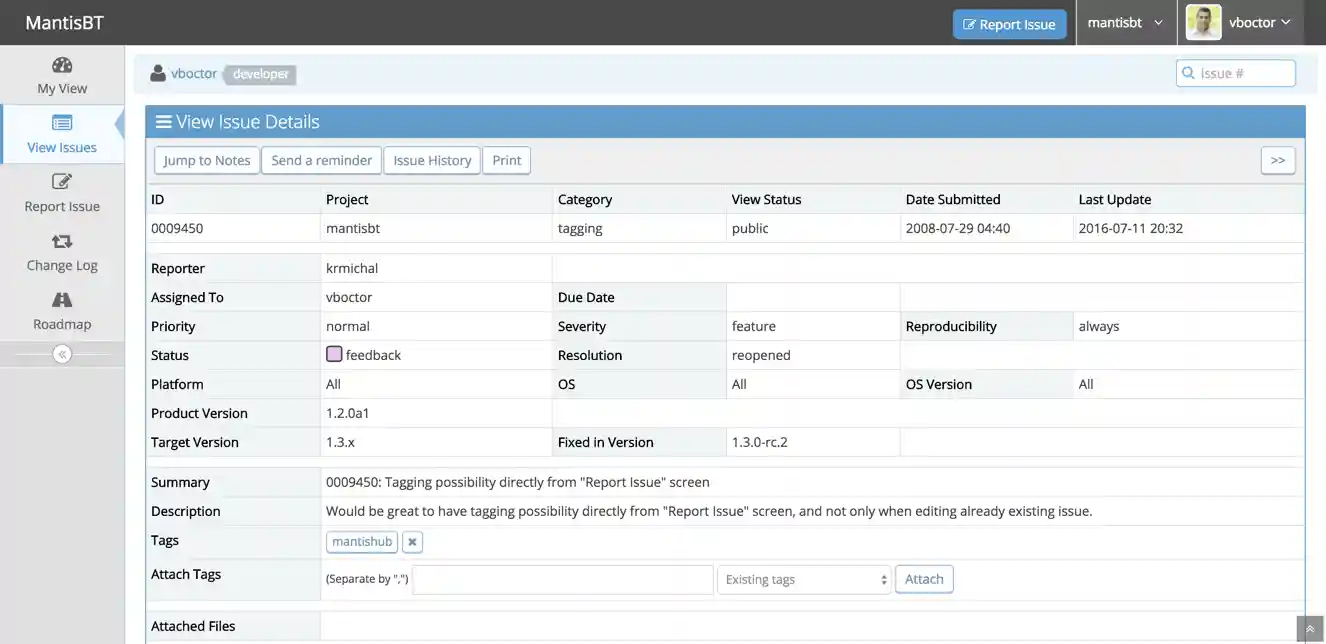Click the Roadmap warning-style icon
This screenshot has width=1326, height=644.
(x=62, y=299)
